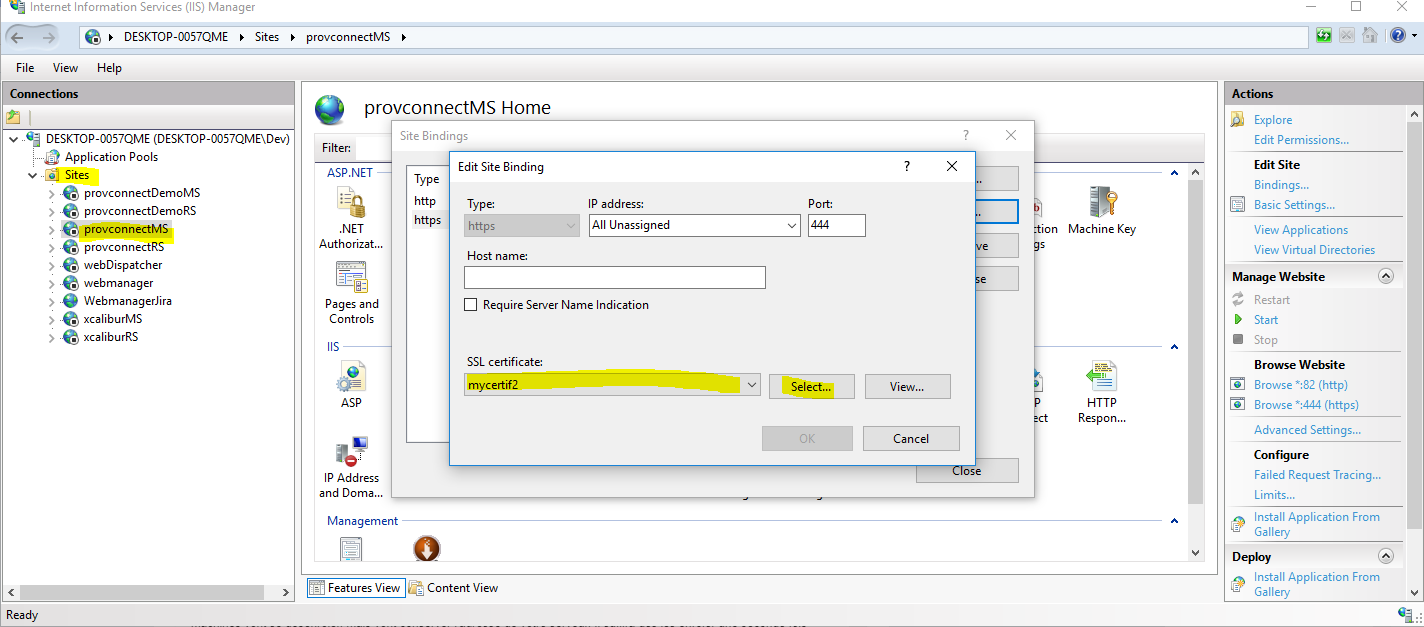Collapse the Sites tree node
The image size is (1424, 627).
pyautogui.click(x=32, y=175)
